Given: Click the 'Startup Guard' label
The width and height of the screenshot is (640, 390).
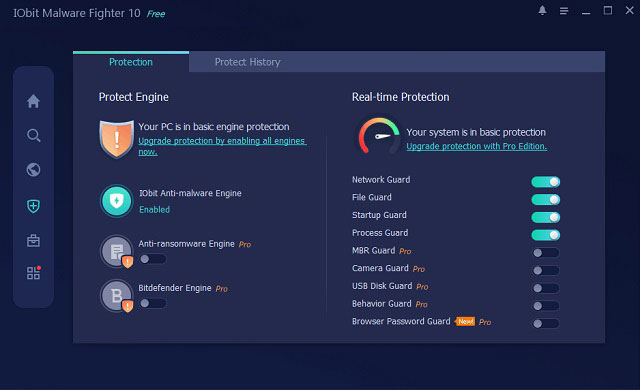Looking at the screenshot, I should [379, 215].
